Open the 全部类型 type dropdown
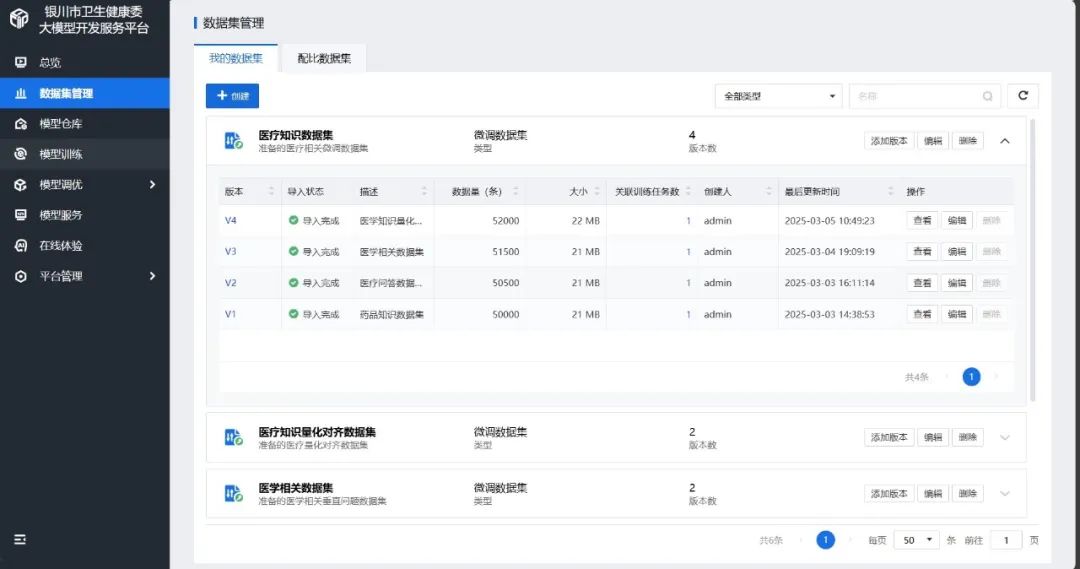 tap(778, 96)
